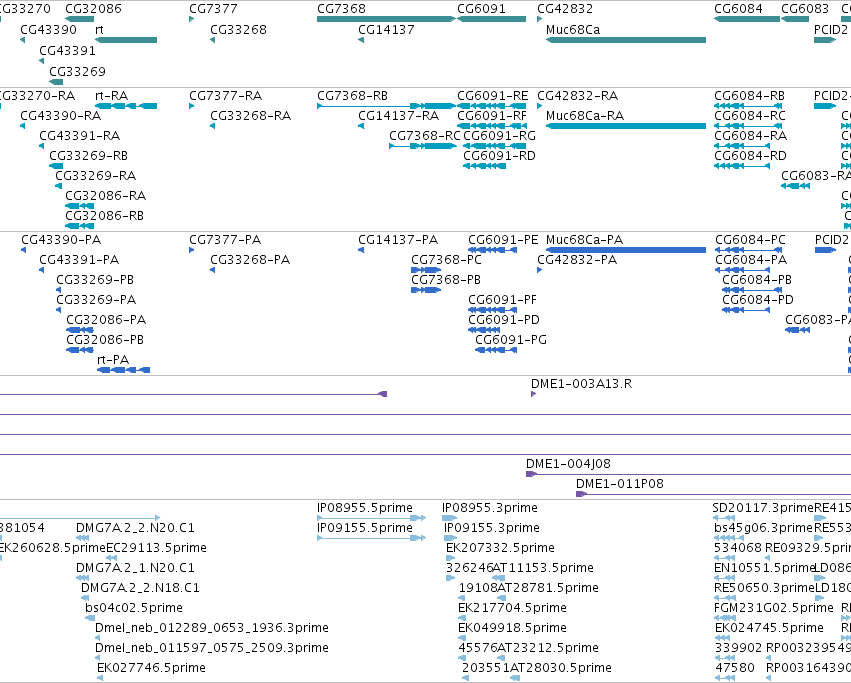The image size is (851, 683).
Task: Open the CG32086-PB protein label
Action: 105,339
